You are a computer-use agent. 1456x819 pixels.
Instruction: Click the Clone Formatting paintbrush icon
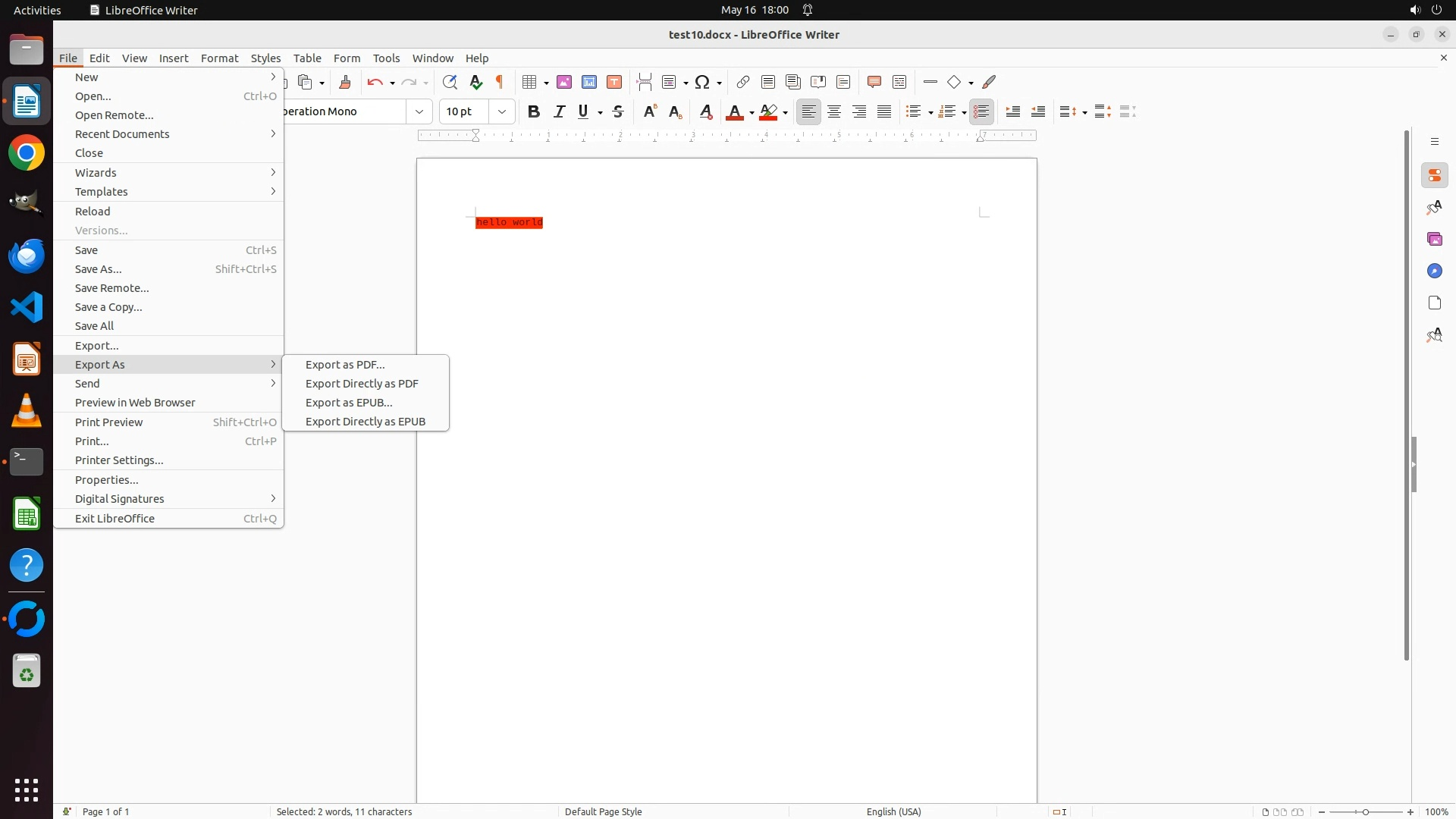click(345, 82)
